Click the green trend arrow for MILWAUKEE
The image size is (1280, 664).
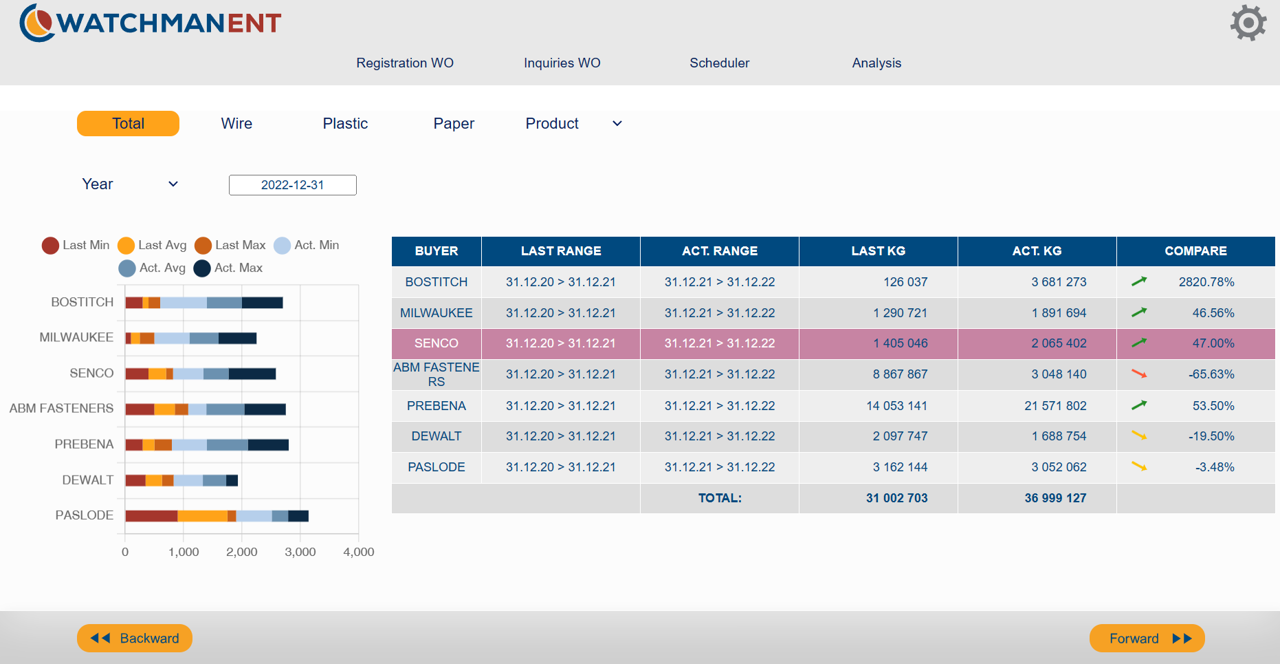tap(1139, 313)
